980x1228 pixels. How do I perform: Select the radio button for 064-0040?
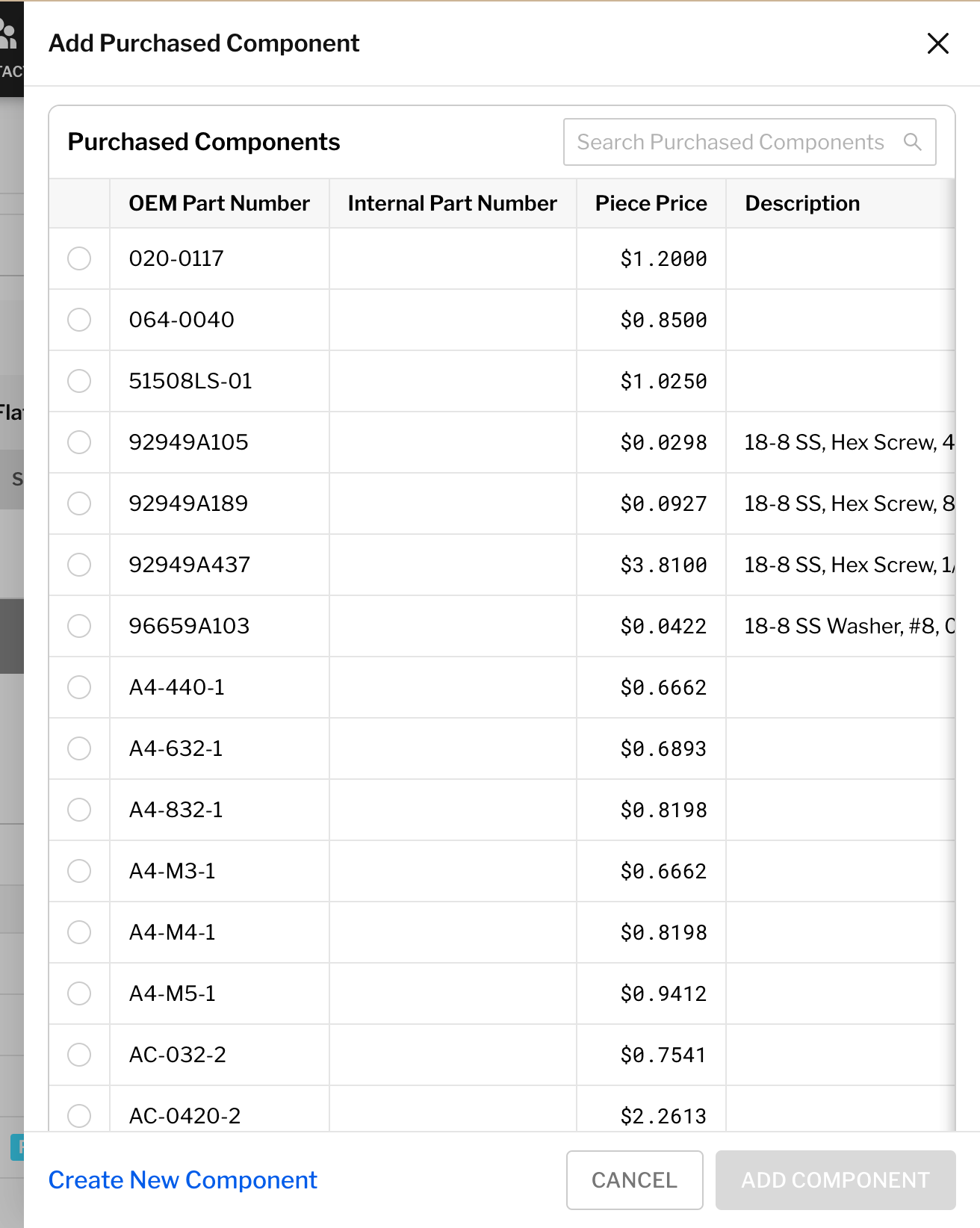(78, 320)
